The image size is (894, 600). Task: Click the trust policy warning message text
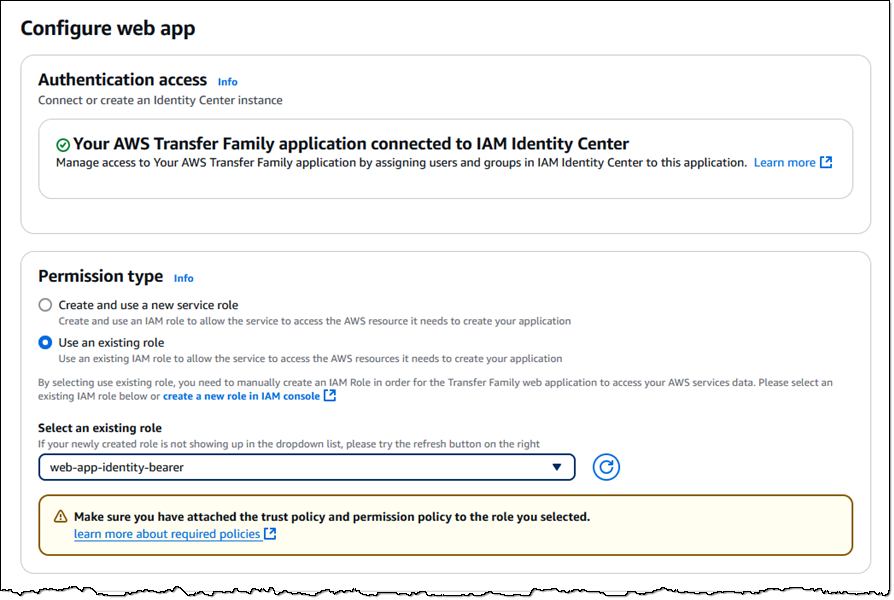tap(332, 517)
